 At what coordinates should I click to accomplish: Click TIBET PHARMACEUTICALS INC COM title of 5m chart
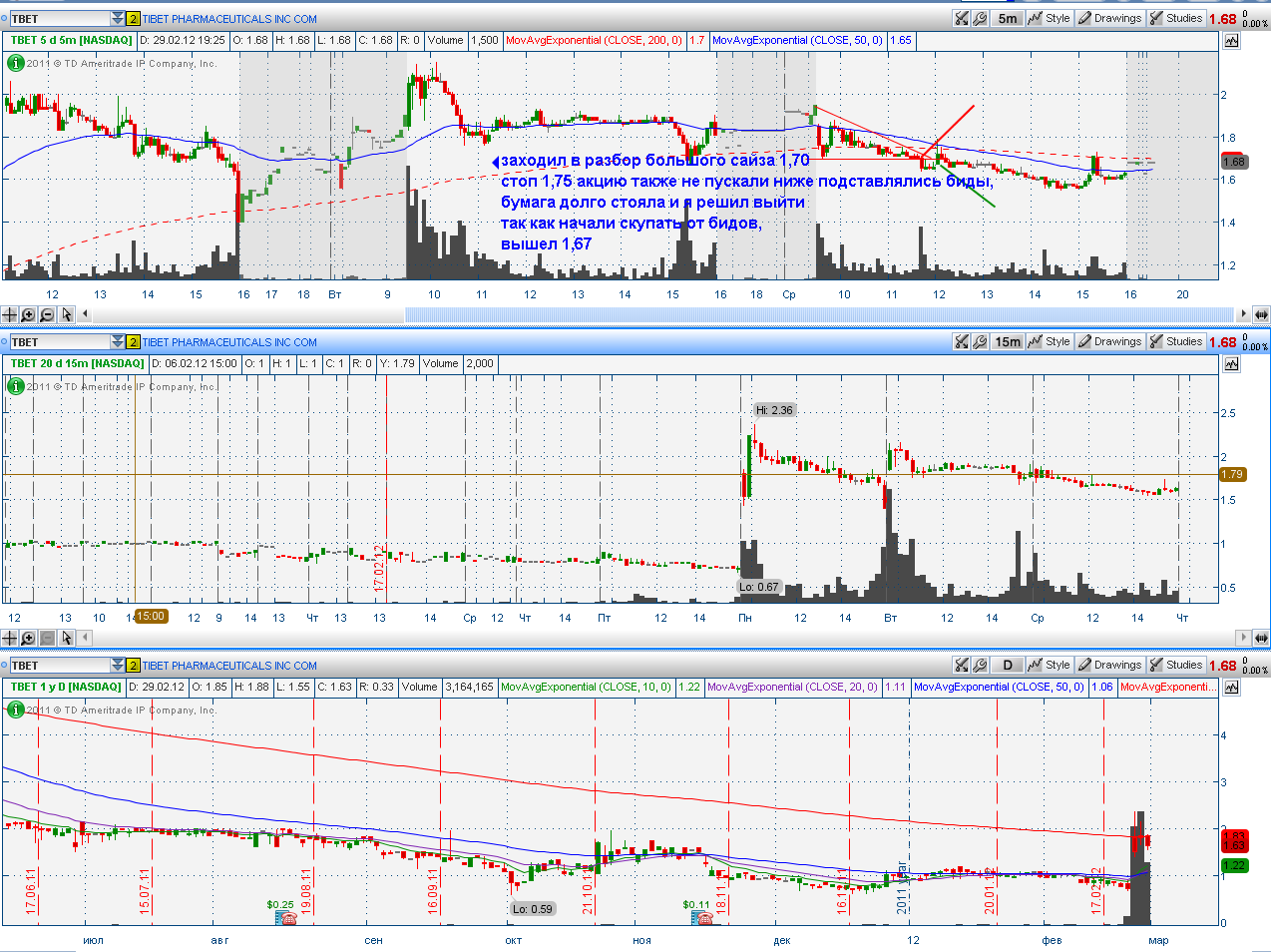(229, 19)
